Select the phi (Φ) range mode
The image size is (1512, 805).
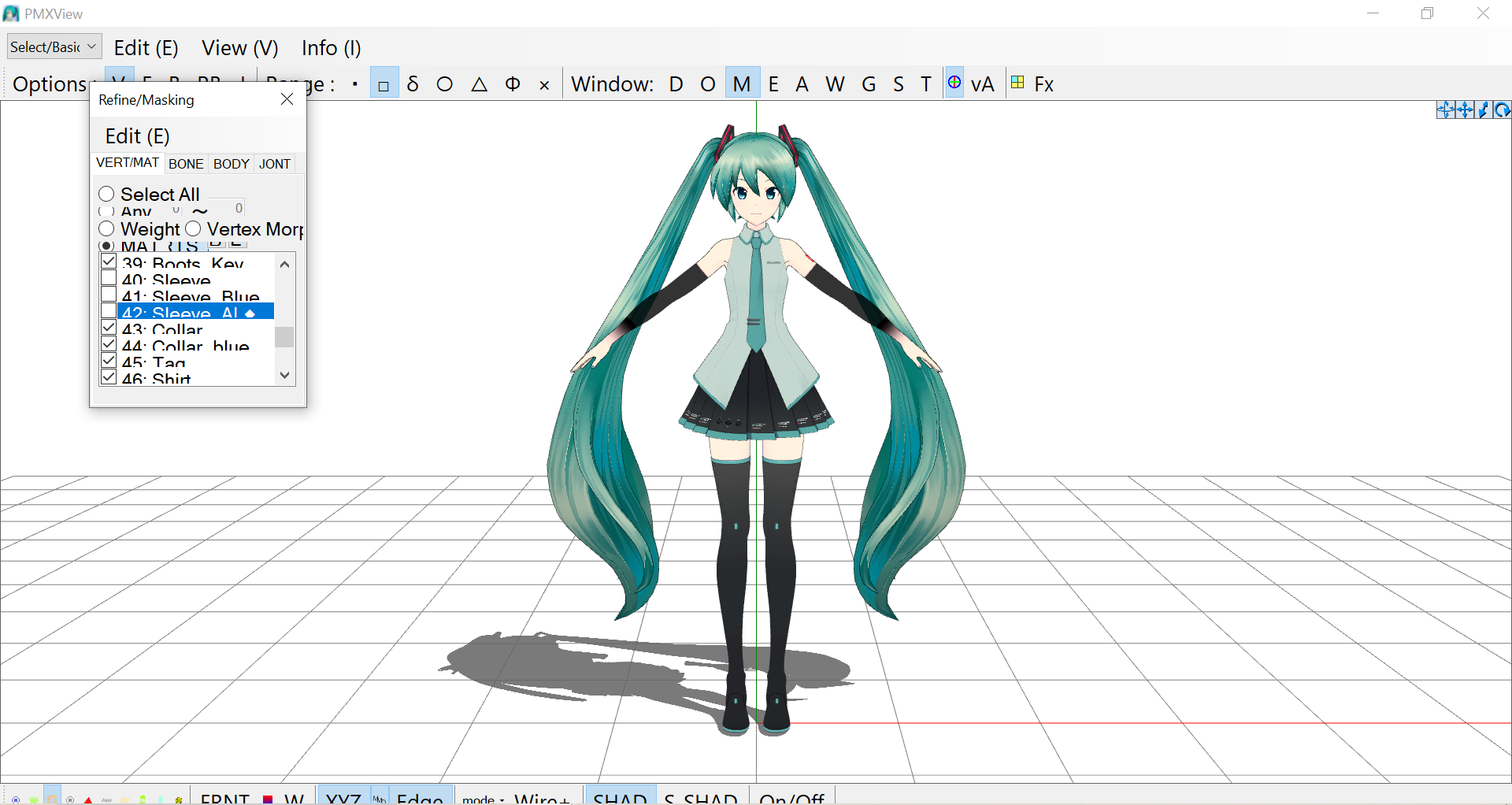pyautogui.click(x=513, y=84)
